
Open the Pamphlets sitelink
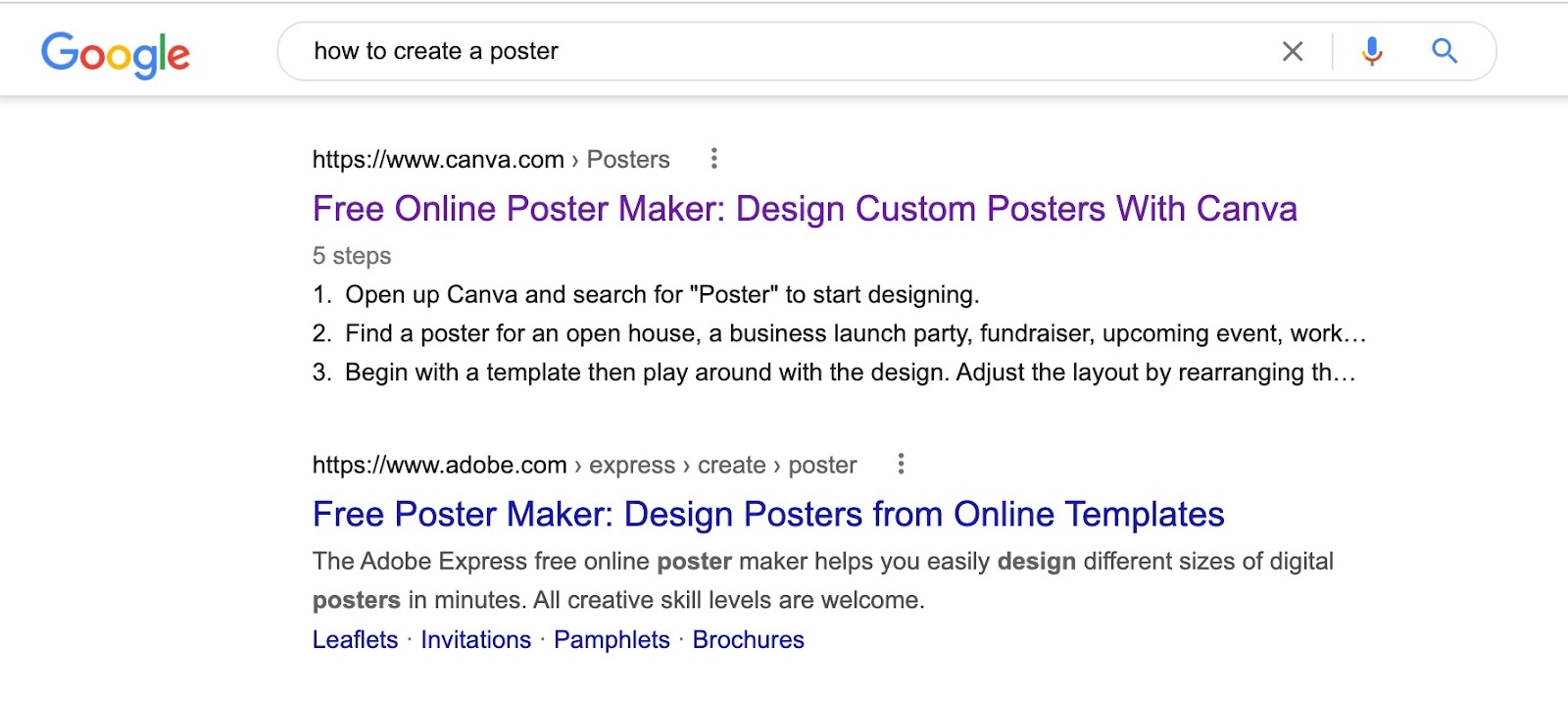click(612, 640)
